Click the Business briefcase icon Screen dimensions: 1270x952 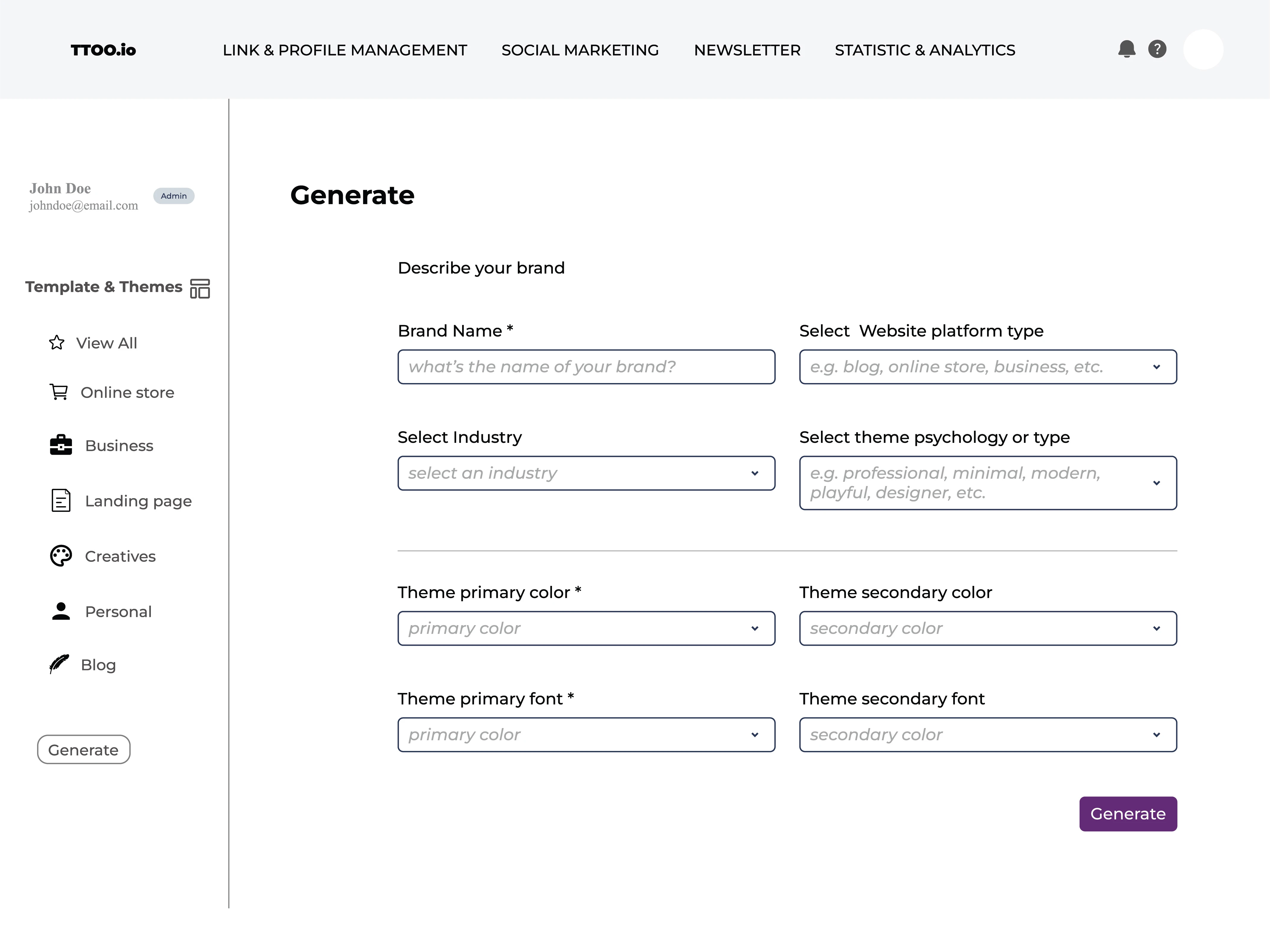(61, 445)
